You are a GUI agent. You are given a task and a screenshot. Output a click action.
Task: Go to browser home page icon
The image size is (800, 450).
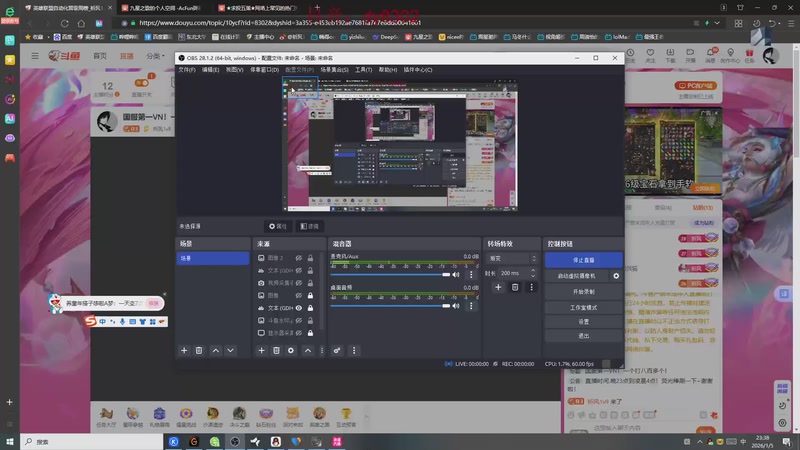click(81, 23)
